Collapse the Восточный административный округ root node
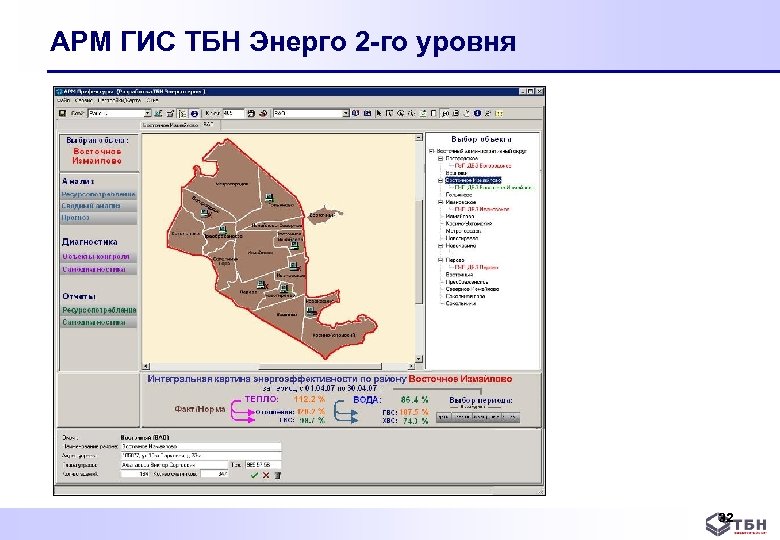 (x=432, y=151)
